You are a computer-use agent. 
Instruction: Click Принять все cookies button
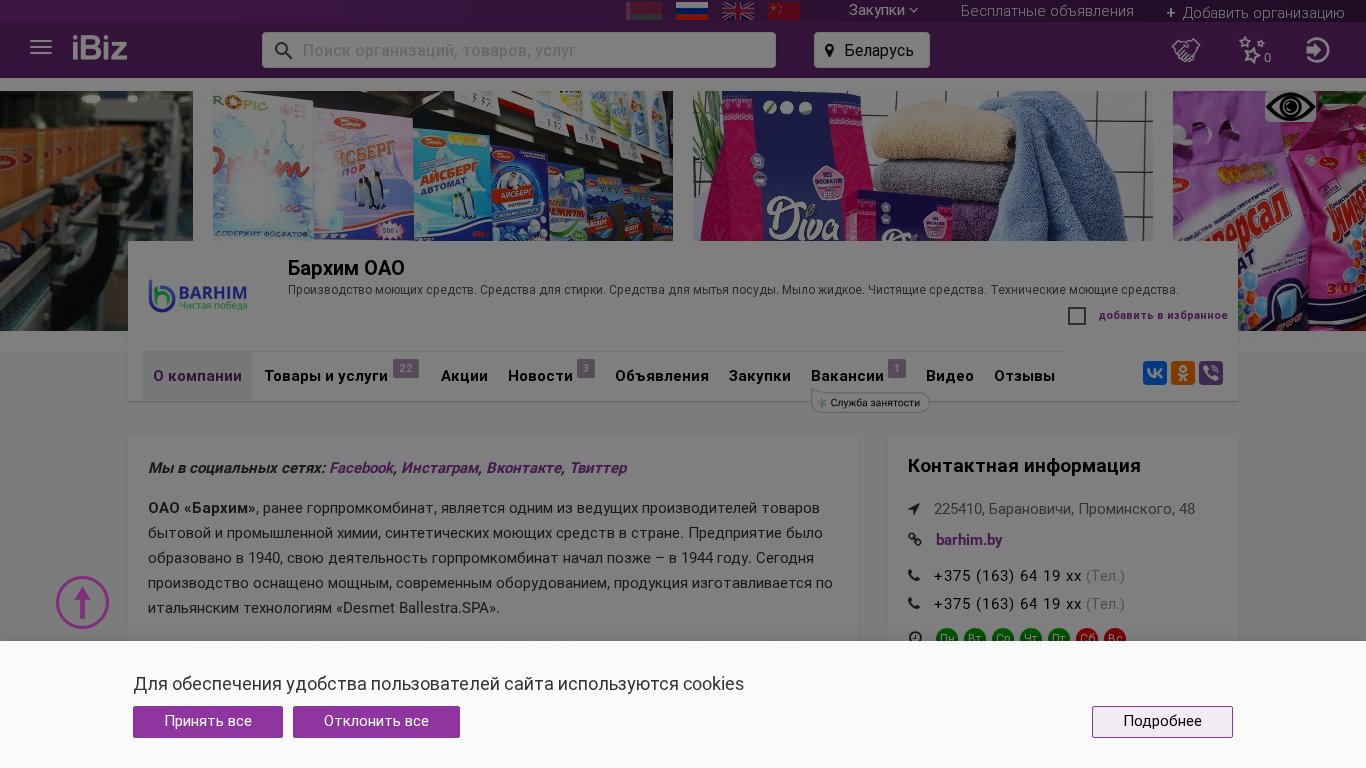click(x=208, y=722)
